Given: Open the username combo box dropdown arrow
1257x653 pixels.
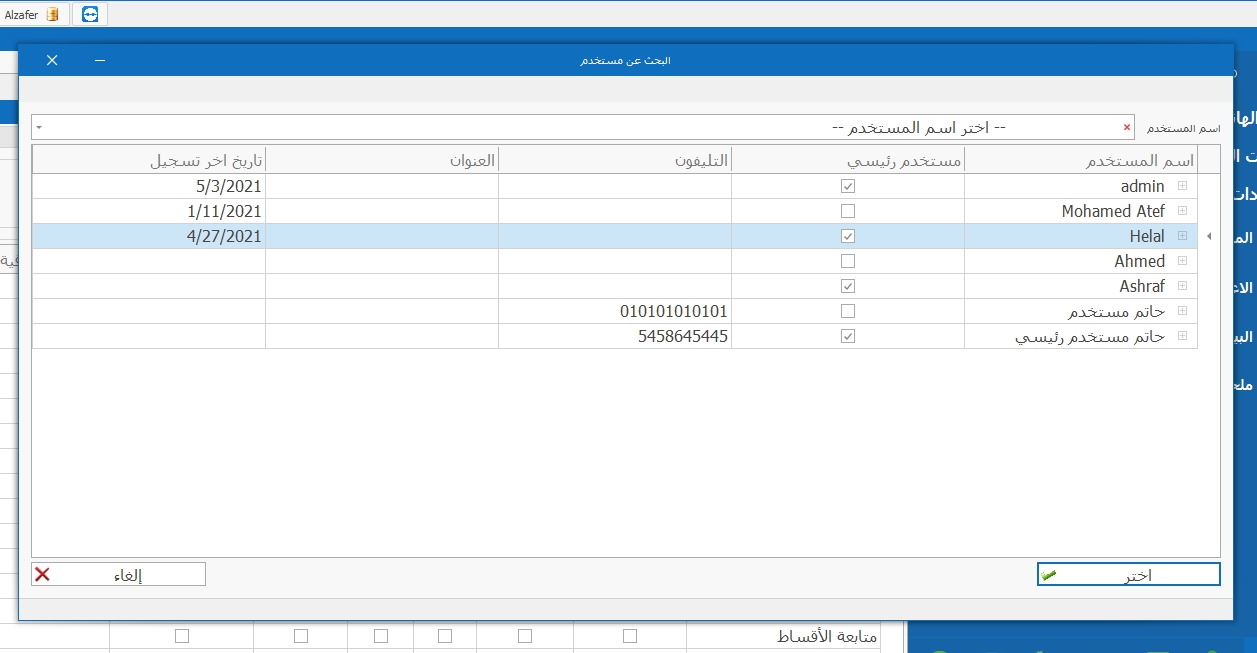Looking at the screenshot, I should pyautogui.click(x=38, y=128).
